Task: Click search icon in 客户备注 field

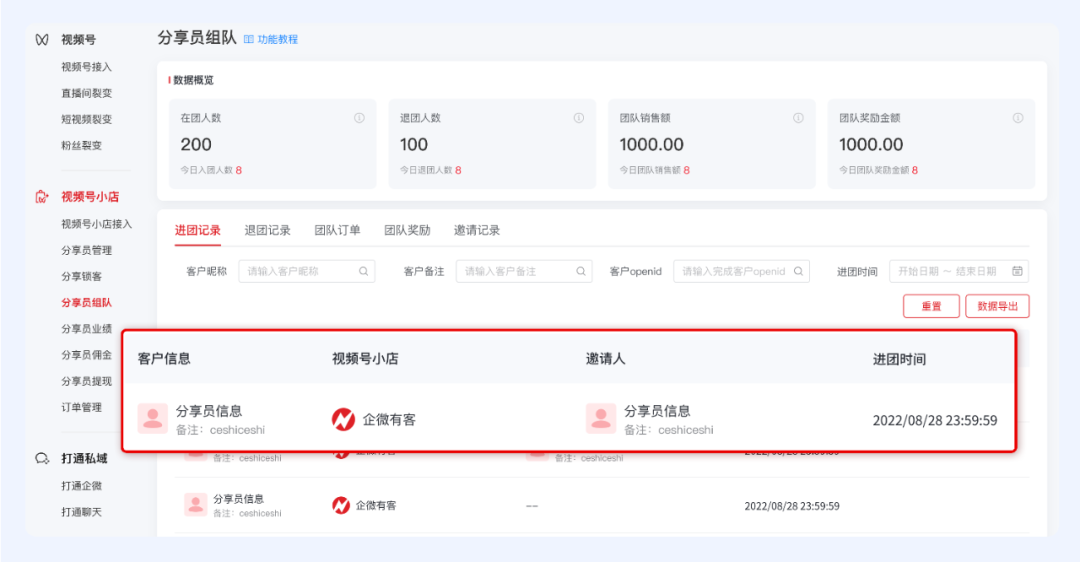Action: [x=581, y=271]
